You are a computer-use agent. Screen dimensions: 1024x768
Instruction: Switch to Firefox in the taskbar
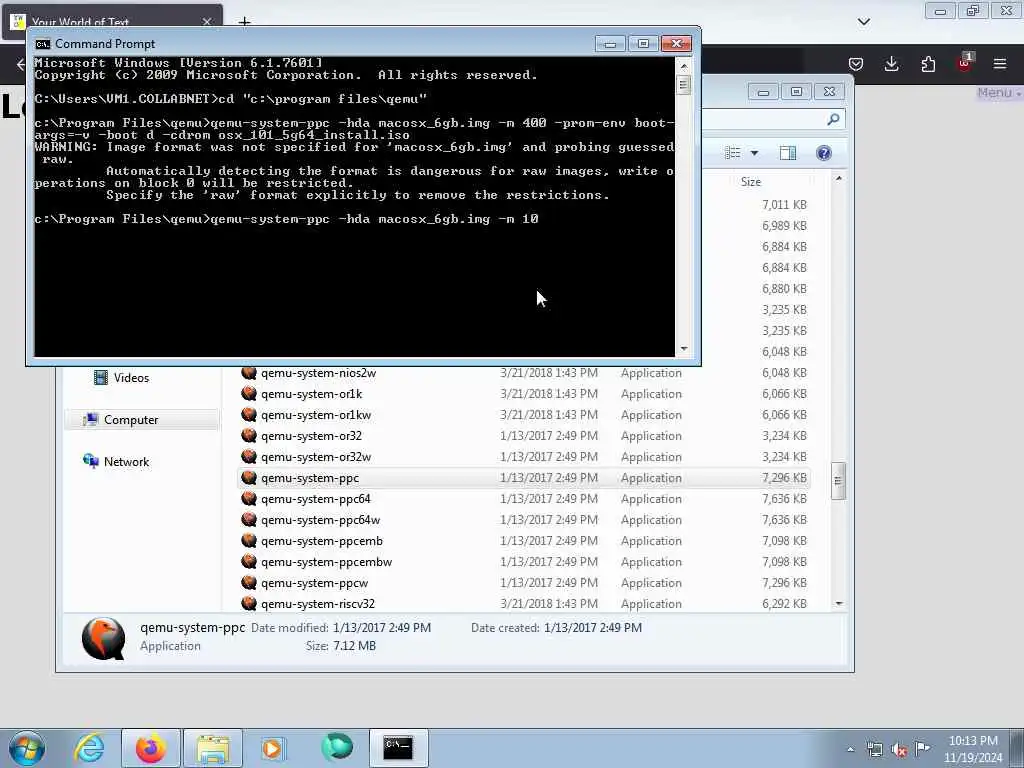[150, 748]
